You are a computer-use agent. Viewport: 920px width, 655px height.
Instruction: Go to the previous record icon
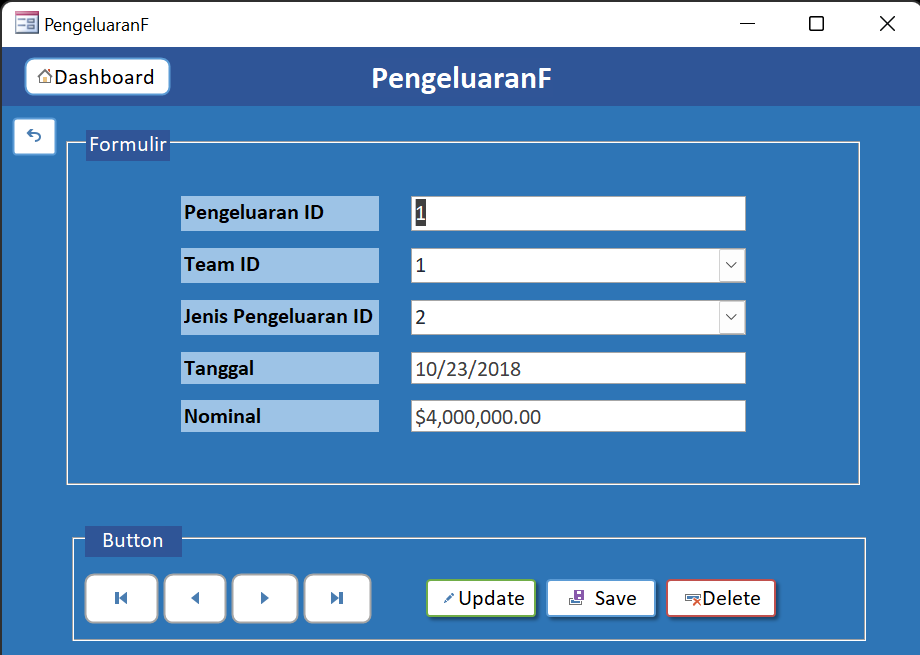tap(194, 598)
